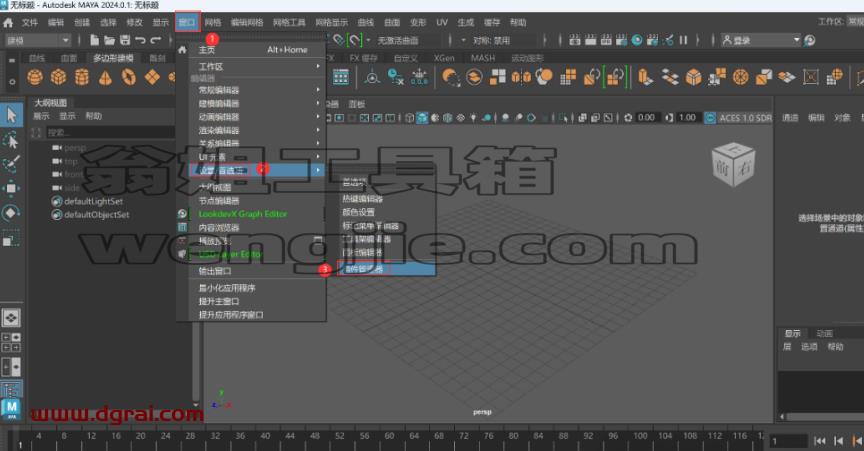864x451 pixels.
Task: Select the Rotate tool in toolbox
Action: (11, 213)
